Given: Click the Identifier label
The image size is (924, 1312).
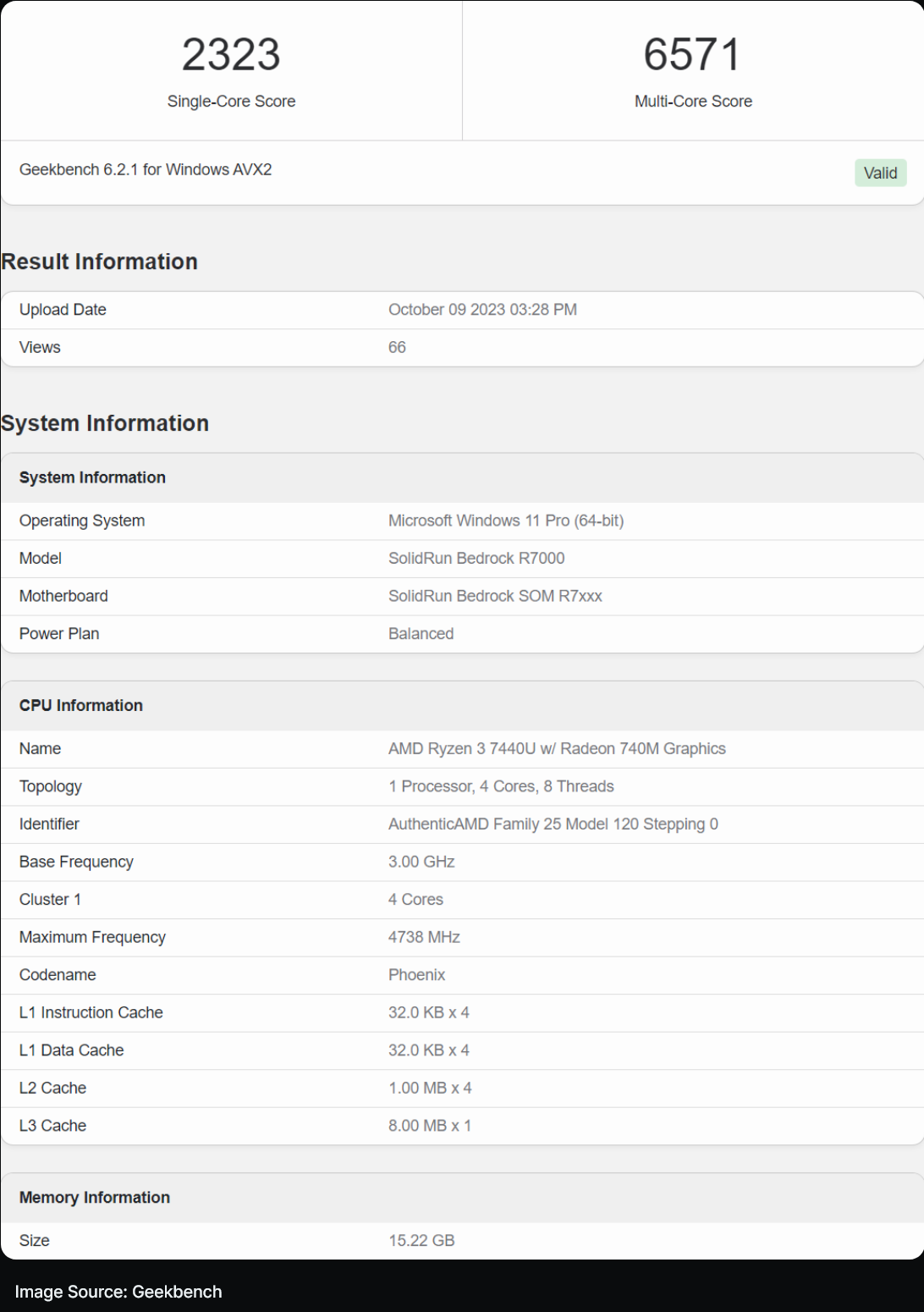Looking at the screenshot, I should click(x=49, y=824).
